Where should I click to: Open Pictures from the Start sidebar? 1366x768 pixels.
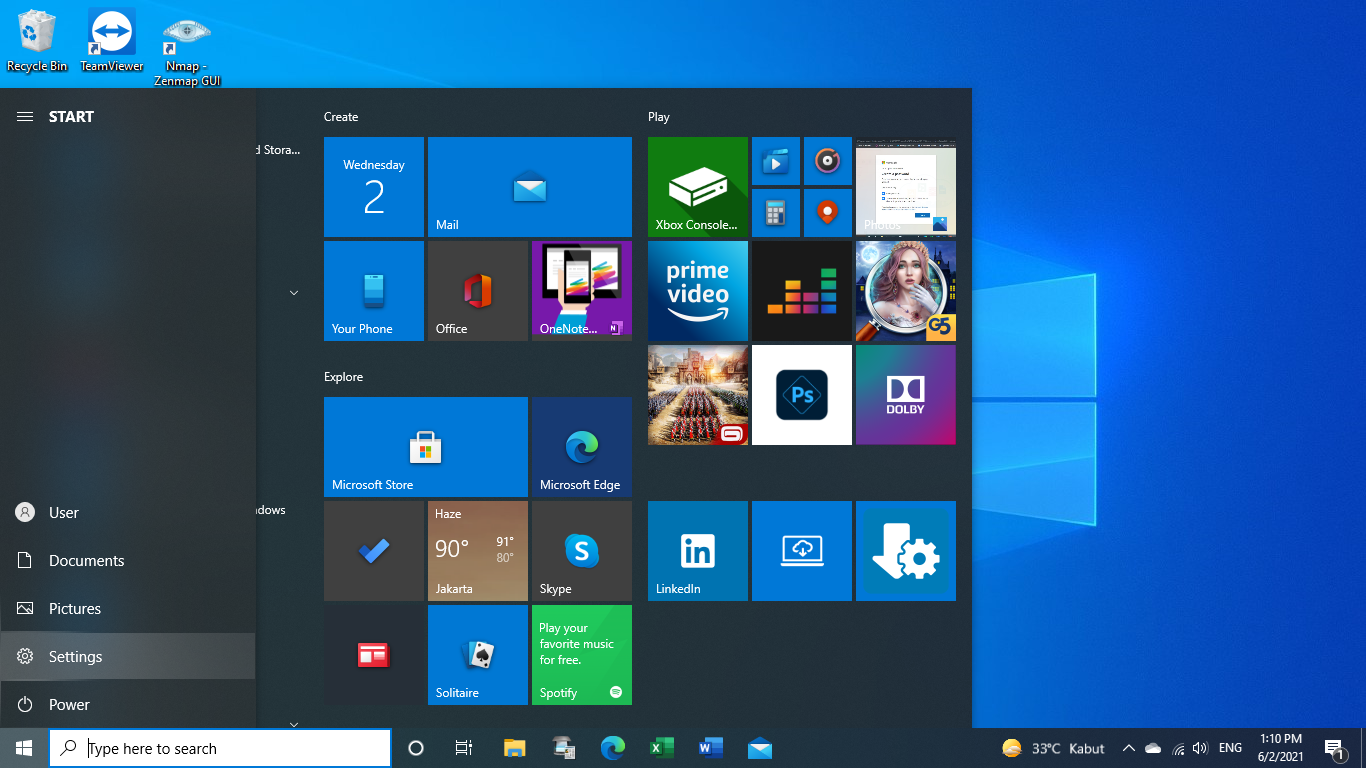click(75, 608)
